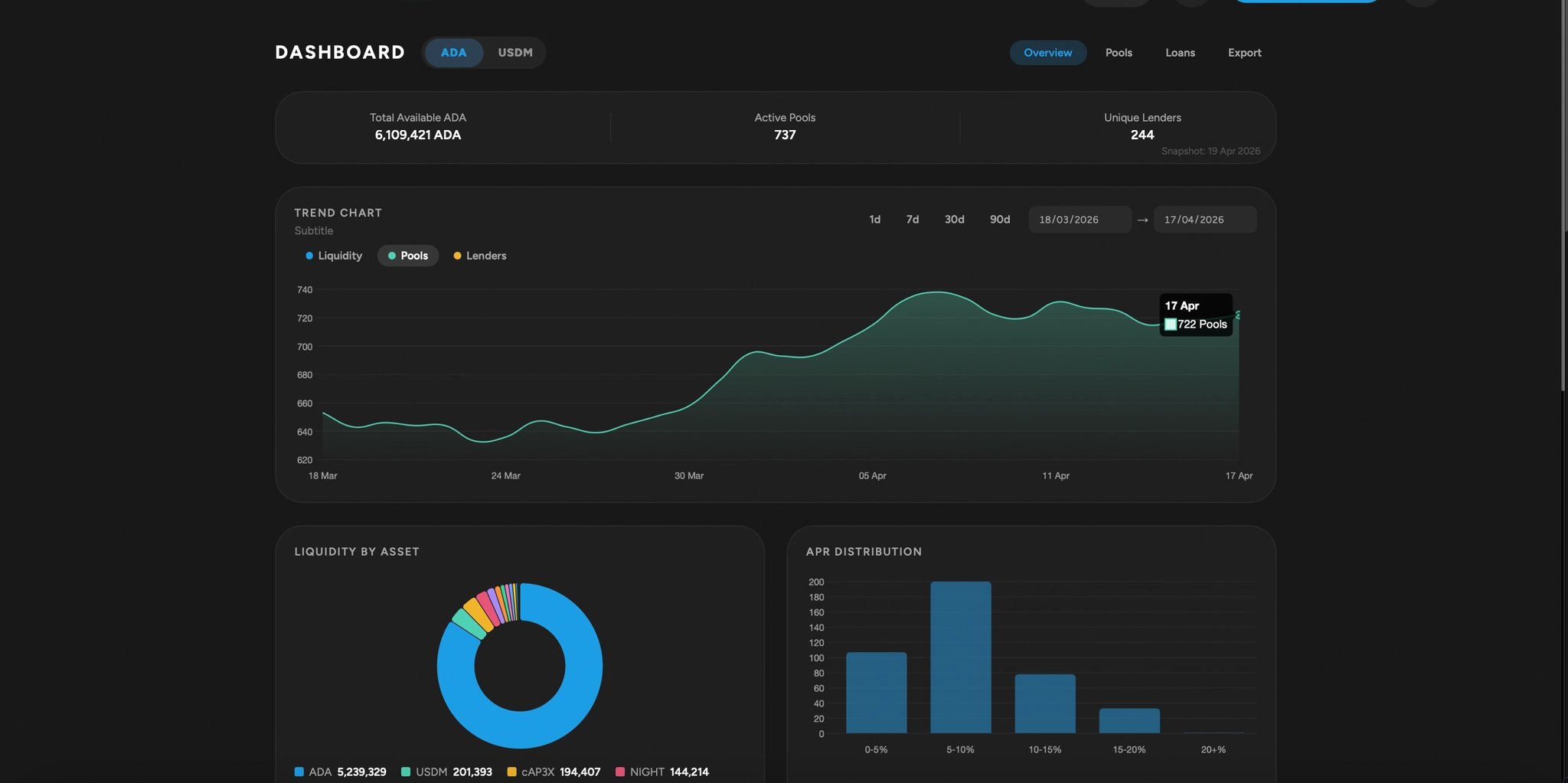Click the blue ADA legend color swatch
Viewport: 1568px width, 783px height.
click(x=299, y=772)
